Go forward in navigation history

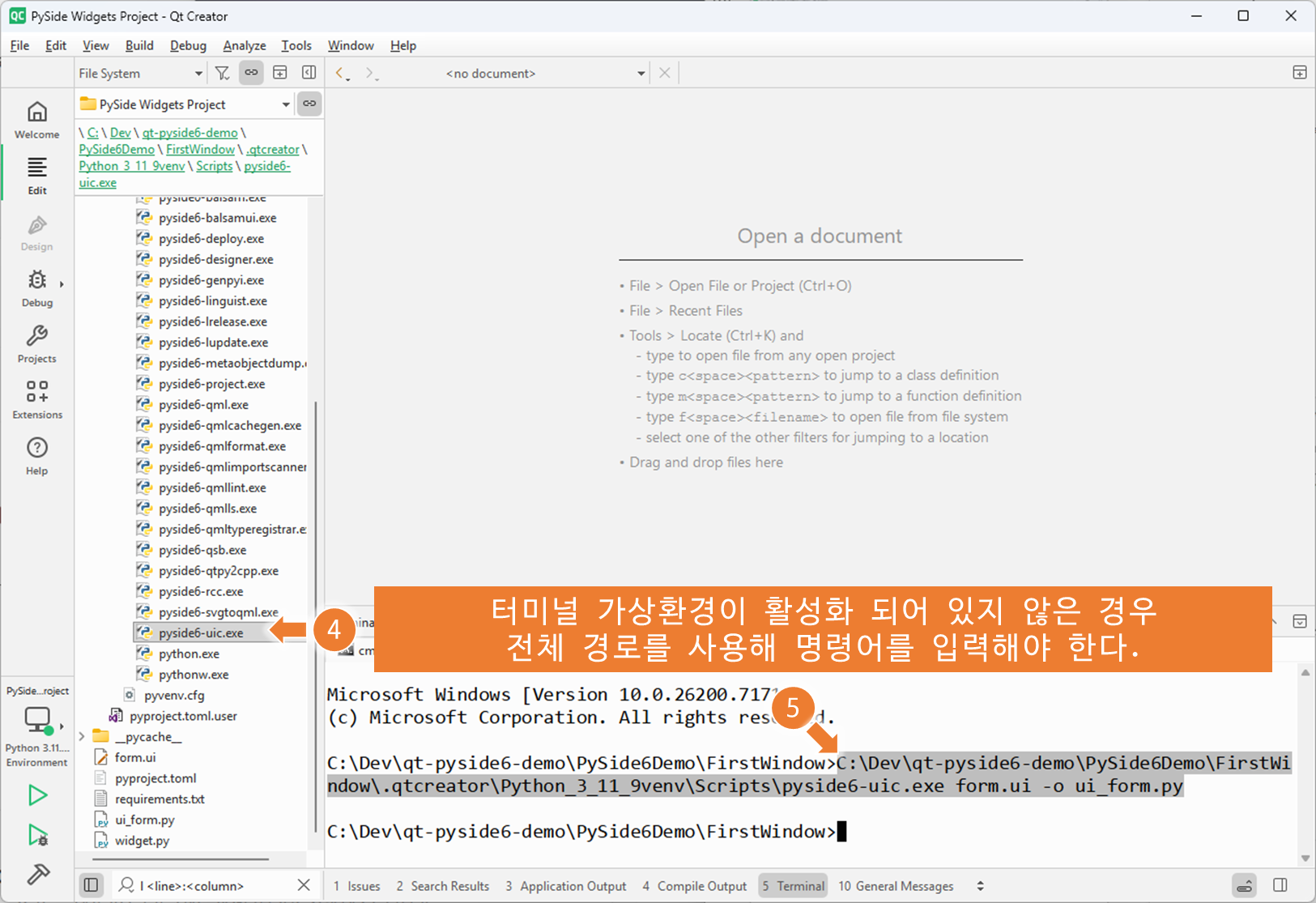[x=372, y=73]
